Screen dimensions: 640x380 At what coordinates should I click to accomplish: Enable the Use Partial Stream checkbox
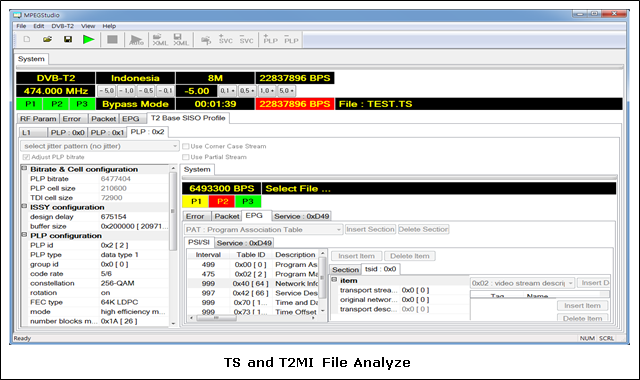pos(186,157)
